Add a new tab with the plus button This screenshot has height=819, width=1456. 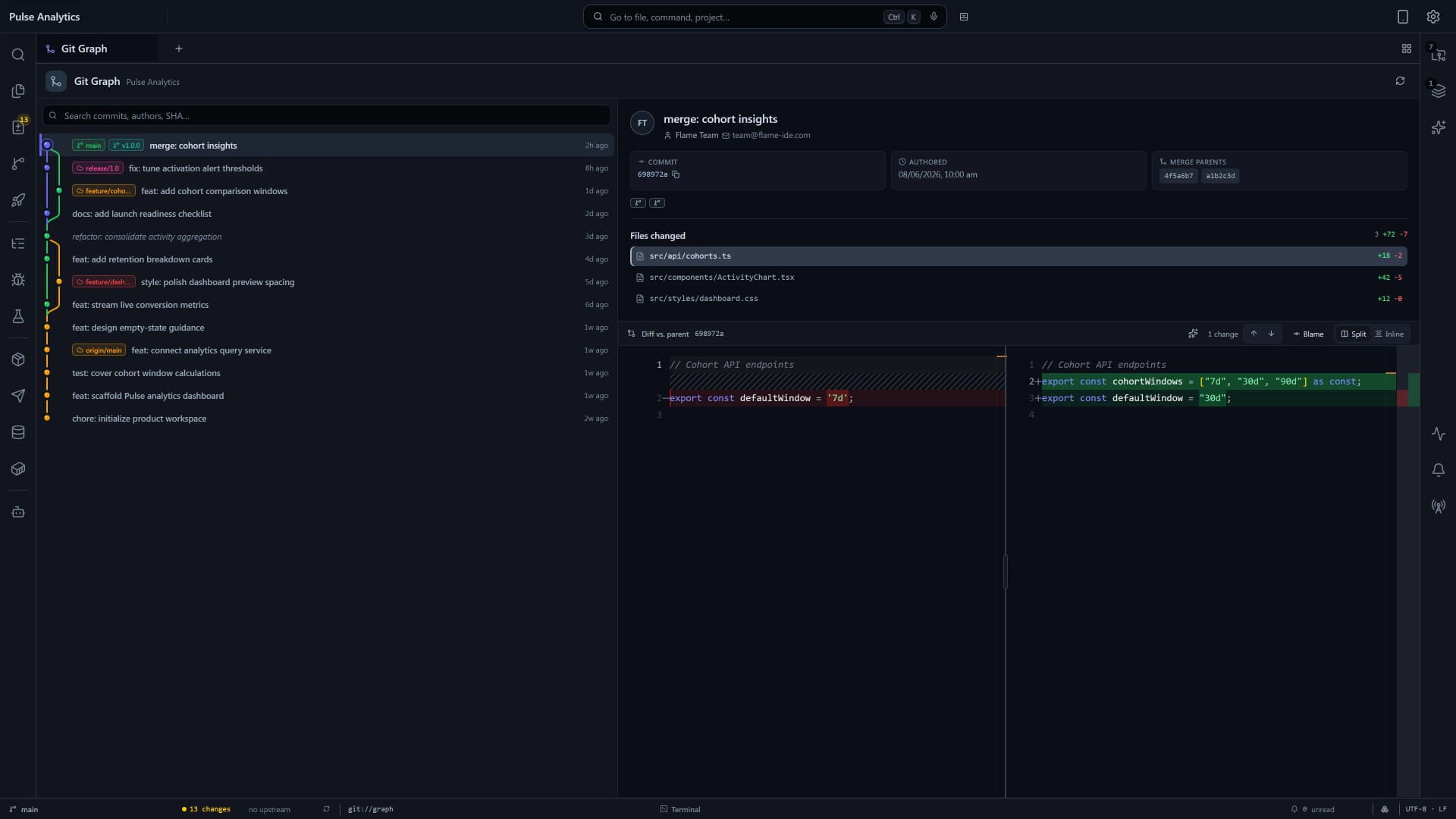pyautogui.click(x=179, y=49)
